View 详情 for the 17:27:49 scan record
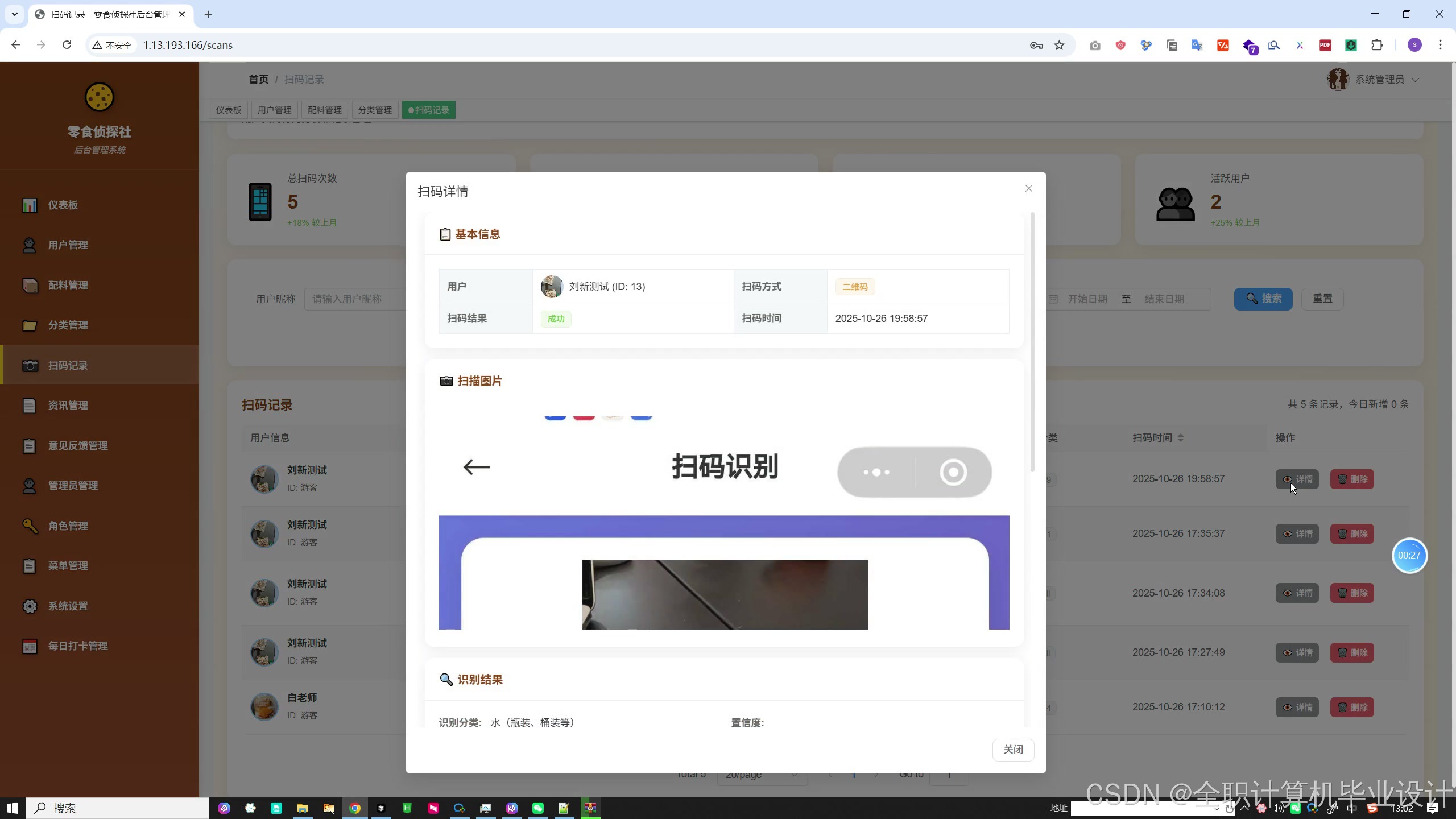Viewport: 1456px width, 819px height. [1297, 652]
